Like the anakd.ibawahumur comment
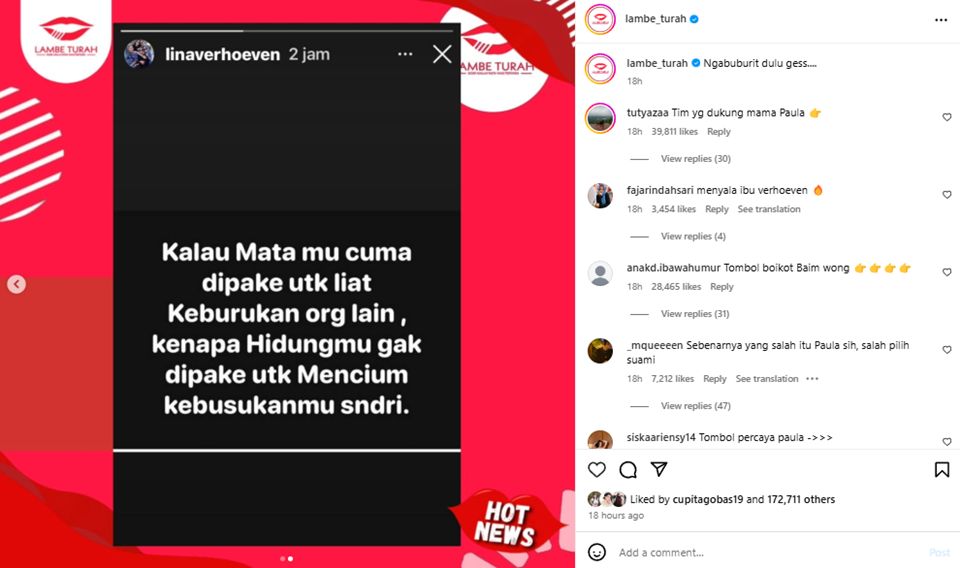960x568 pixels. 947,272
